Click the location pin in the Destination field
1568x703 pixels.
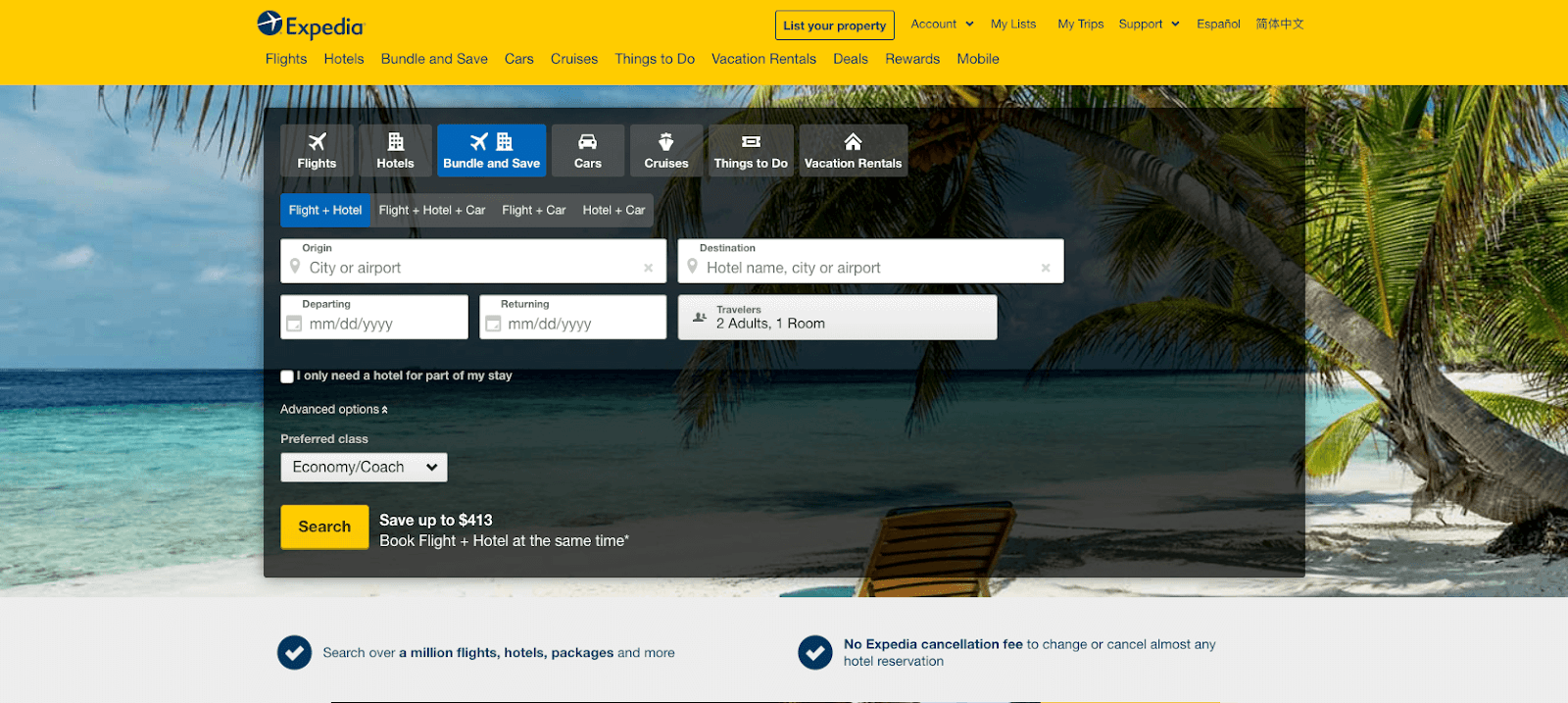(x=692, y=267)
